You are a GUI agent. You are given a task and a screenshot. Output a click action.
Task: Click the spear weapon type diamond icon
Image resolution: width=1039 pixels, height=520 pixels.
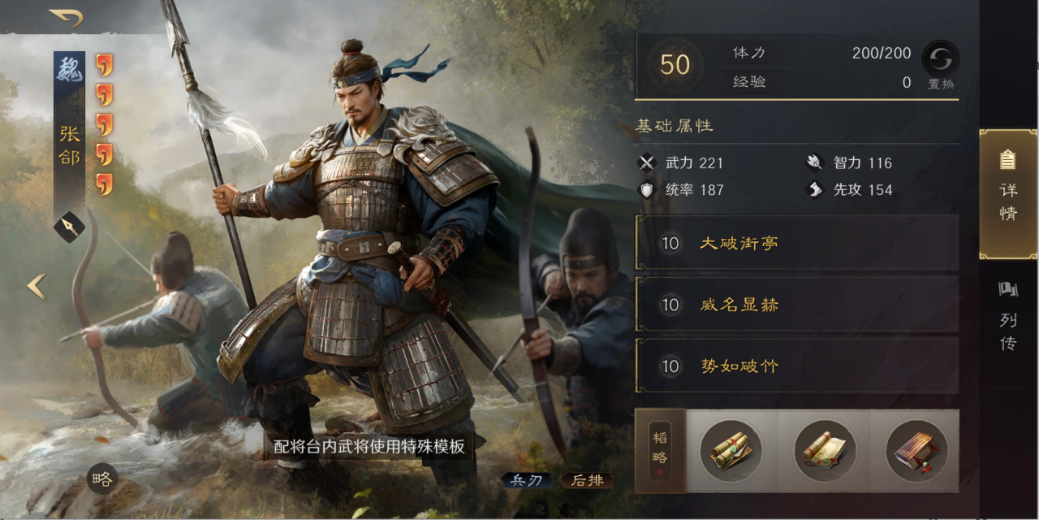coord(70,227)
